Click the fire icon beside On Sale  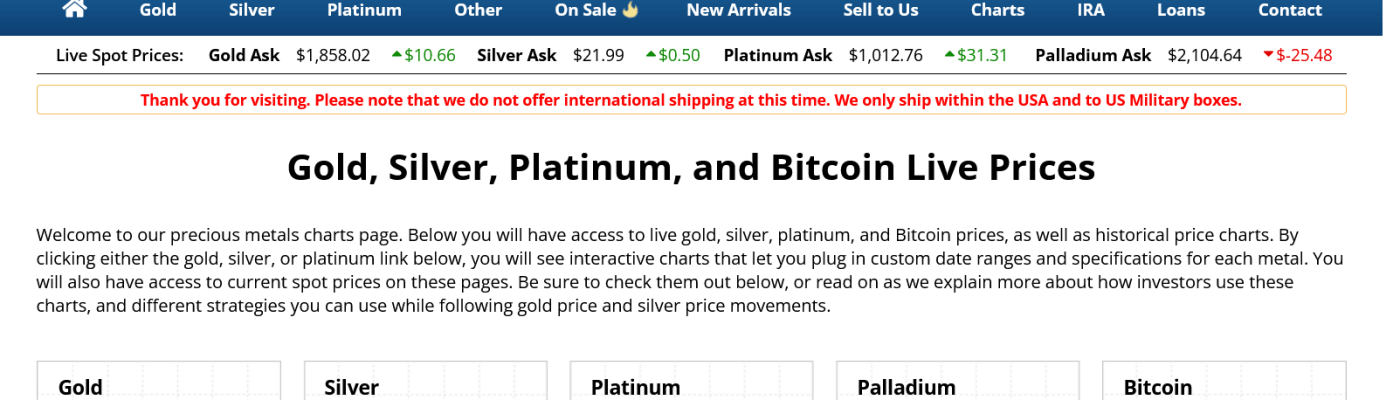(x=630, y=10)
